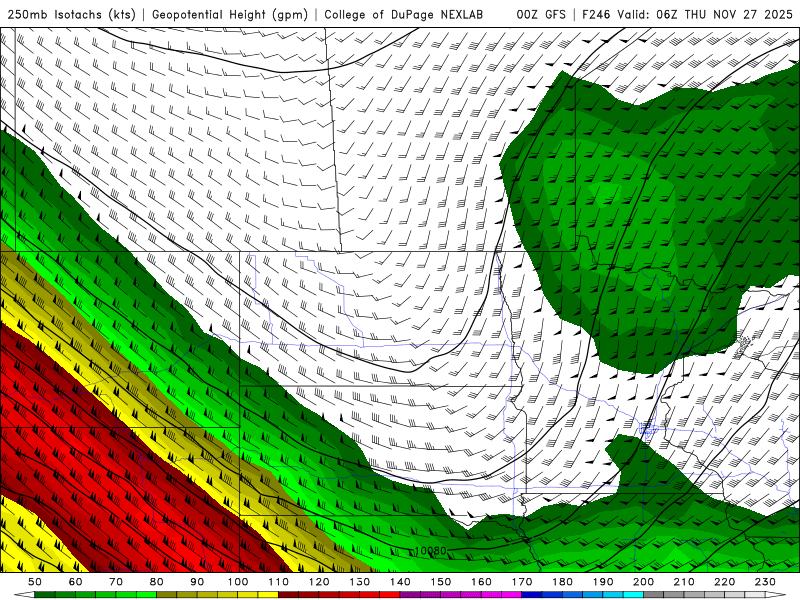Click the '10080' height contour label

tap(430, 551)
